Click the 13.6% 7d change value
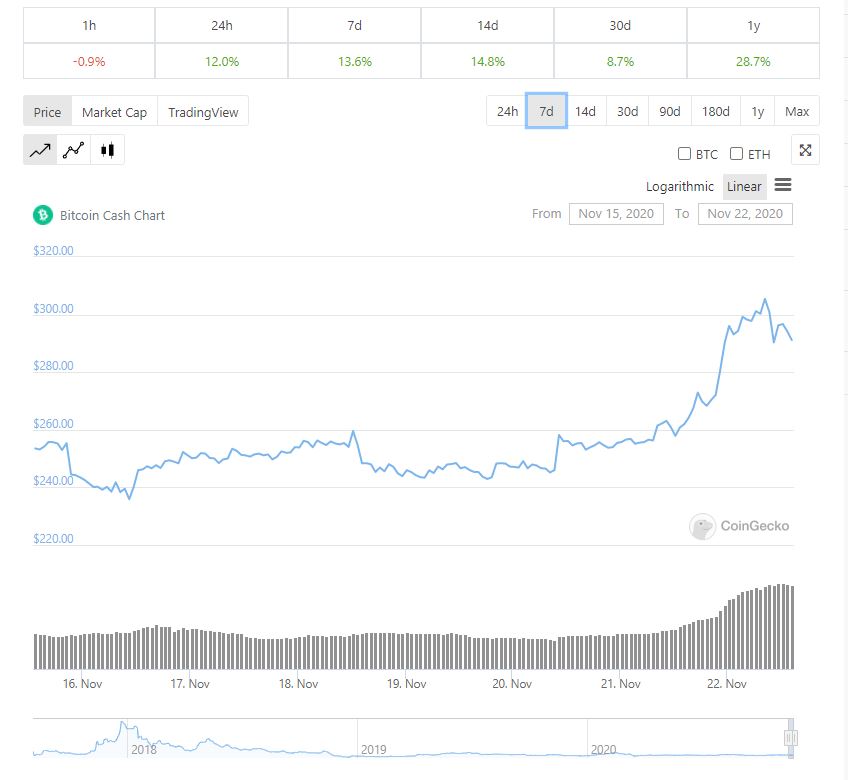848x780 pixels. coord(355,61)
